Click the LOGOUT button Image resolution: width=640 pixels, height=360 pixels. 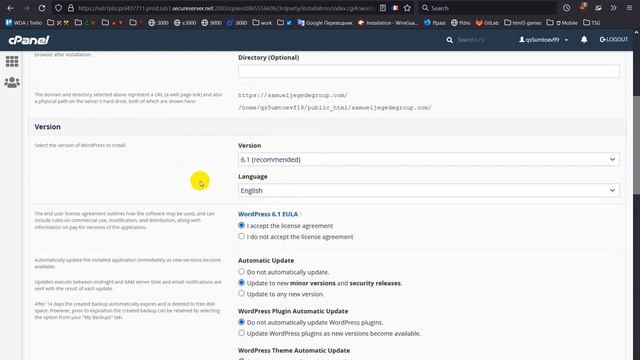coord(613,40)
